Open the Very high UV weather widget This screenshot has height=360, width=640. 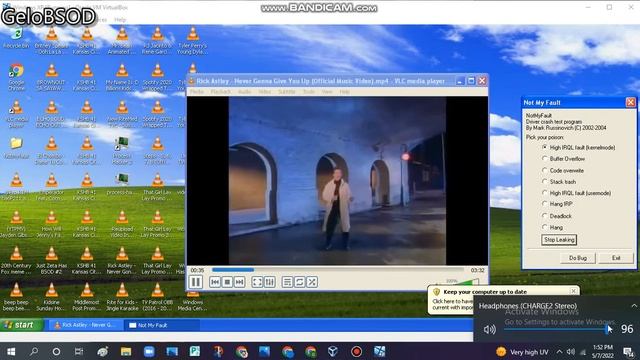(x=522, y=352)
